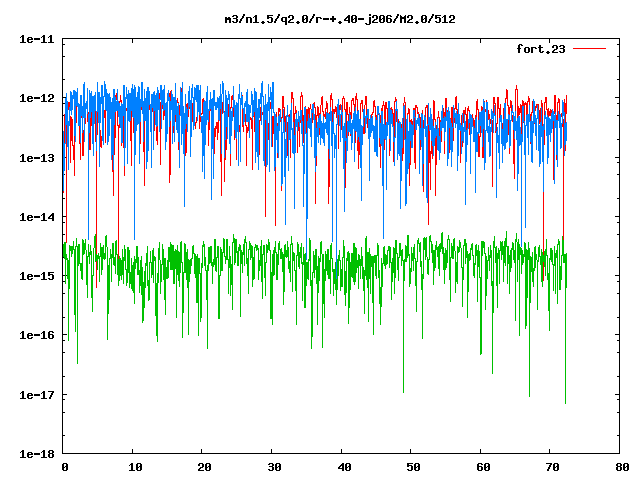Click x-axis label 30
Image resolution: width=640 pixels, height=480 pixels.
point(274,467)
